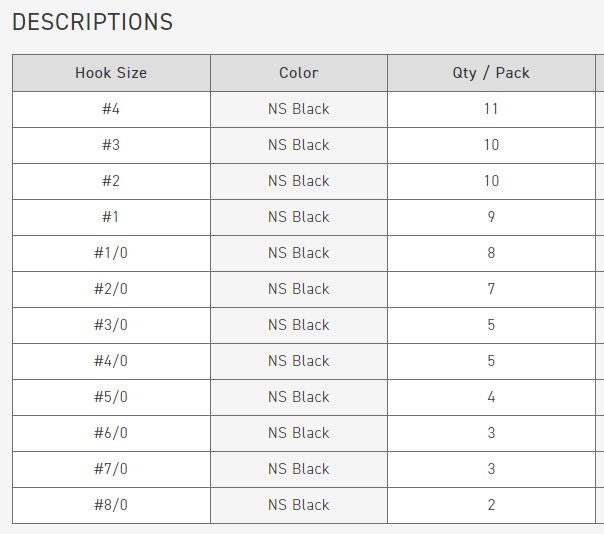Select the #5/0 hook size cell
Viewport: 604px width, 534px height.
tap(111, 397)
